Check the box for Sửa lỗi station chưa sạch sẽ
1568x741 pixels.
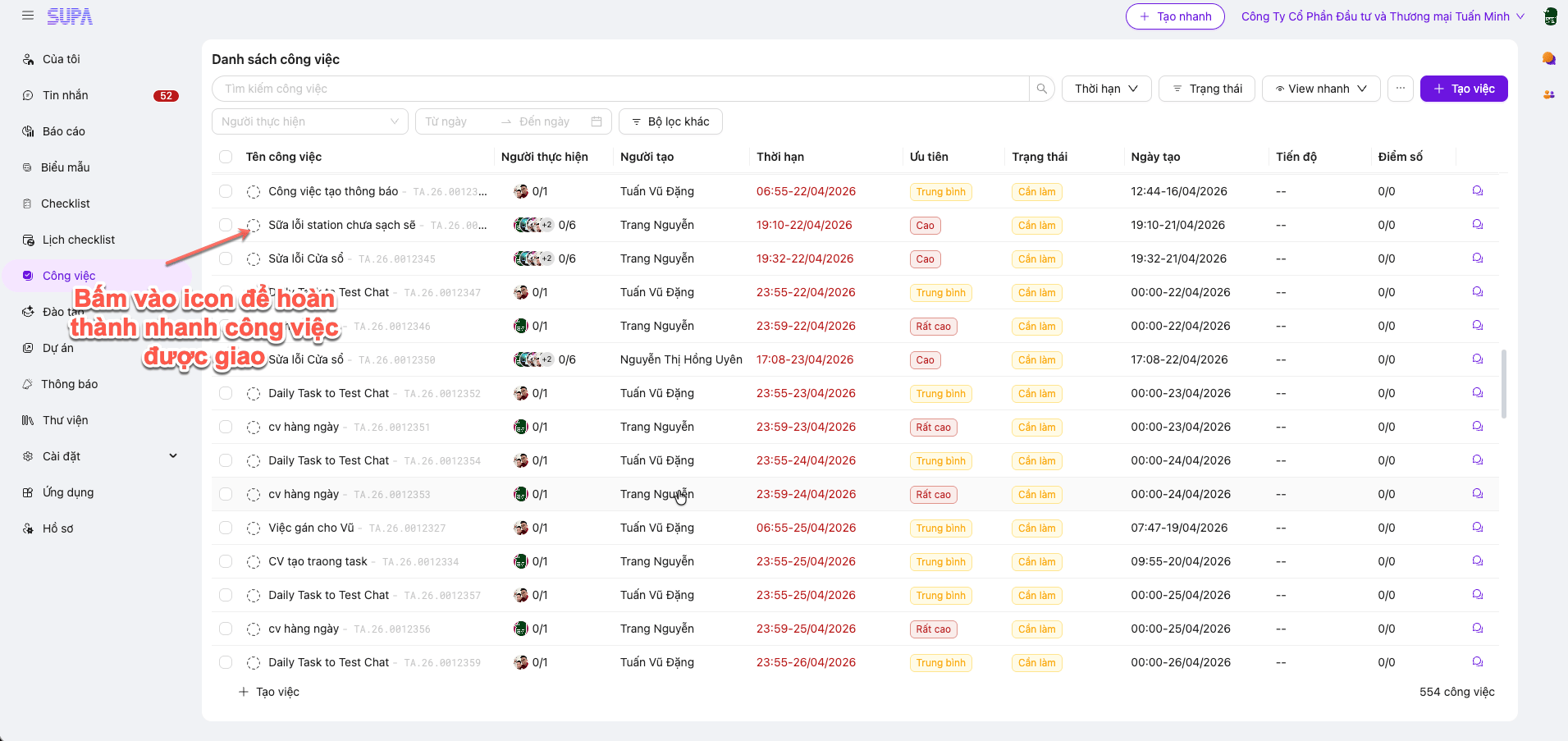pos(226,225)
